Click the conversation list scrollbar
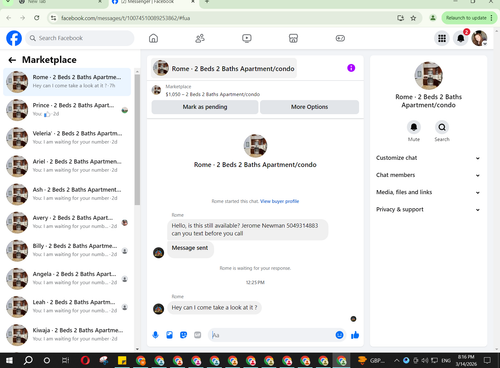500x368 pixels. coord(137,140)
